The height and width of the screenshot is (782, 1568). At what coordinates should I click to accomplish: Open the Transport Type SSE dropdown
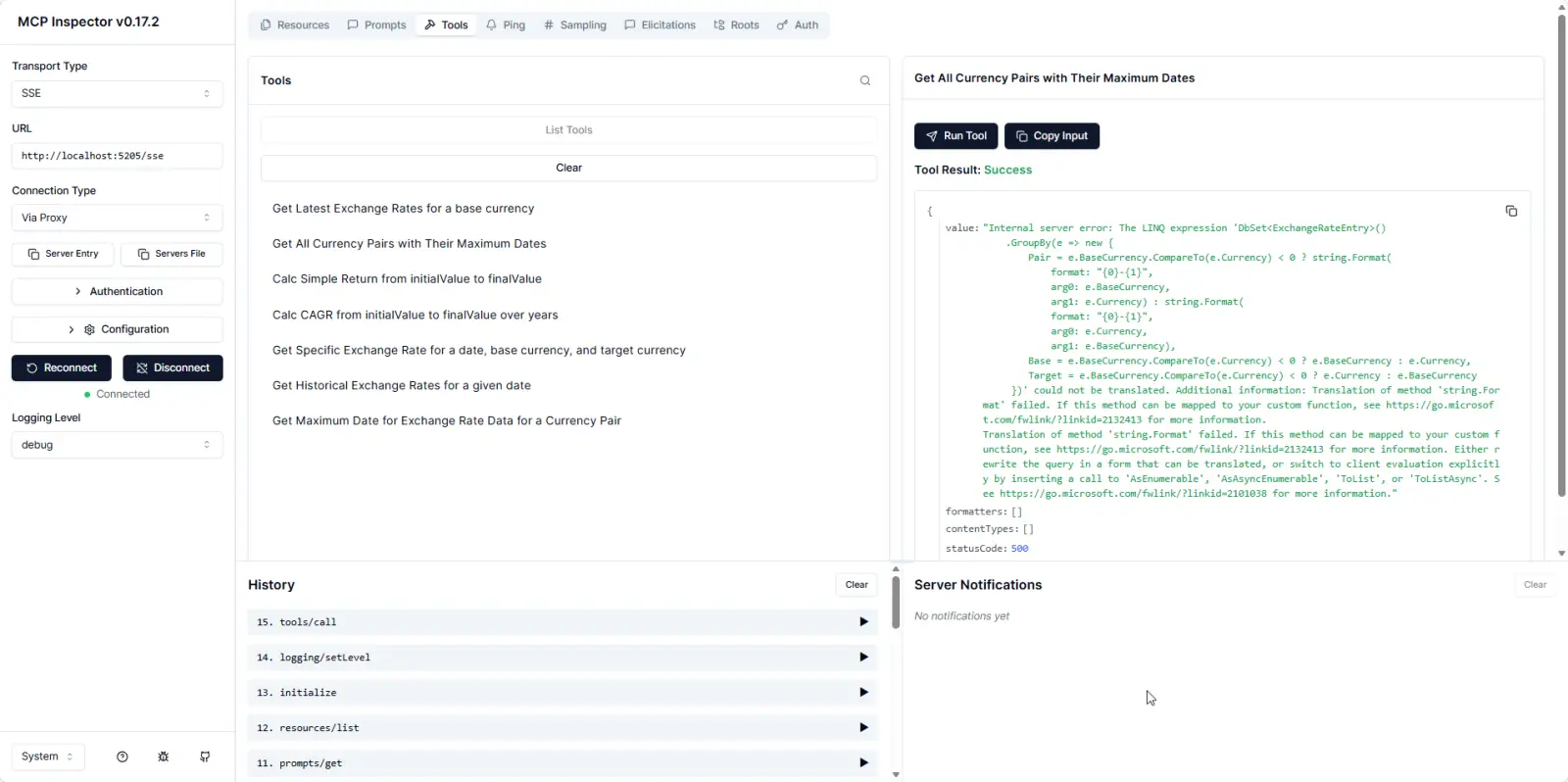(x=117, y=94)
